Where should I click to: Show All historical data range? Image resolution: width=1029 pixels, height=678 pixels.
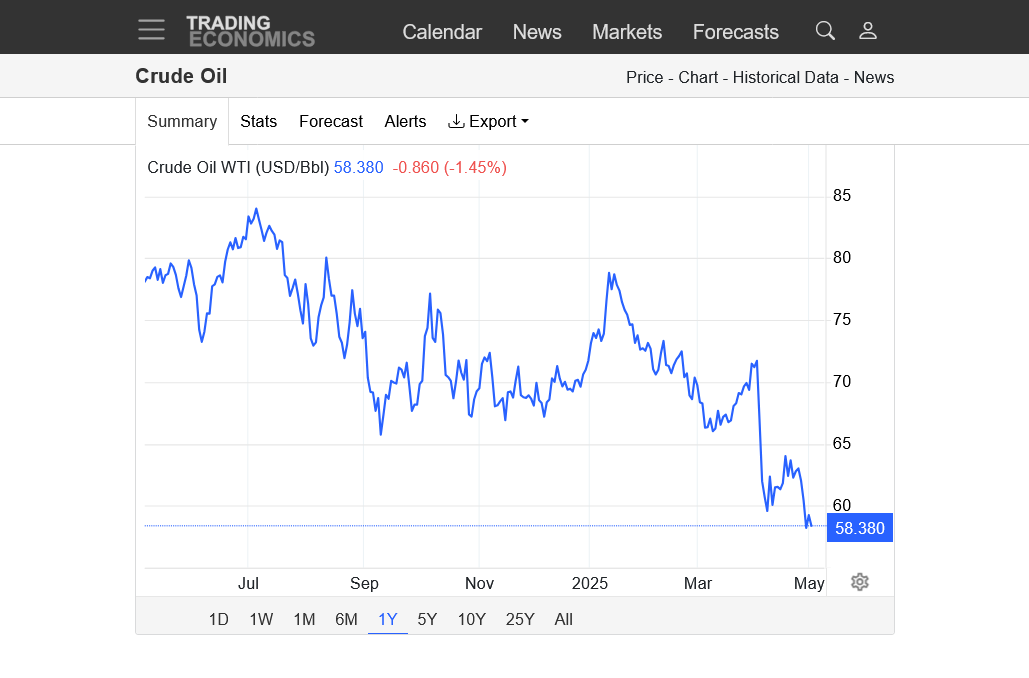click(x=563, y=619)
